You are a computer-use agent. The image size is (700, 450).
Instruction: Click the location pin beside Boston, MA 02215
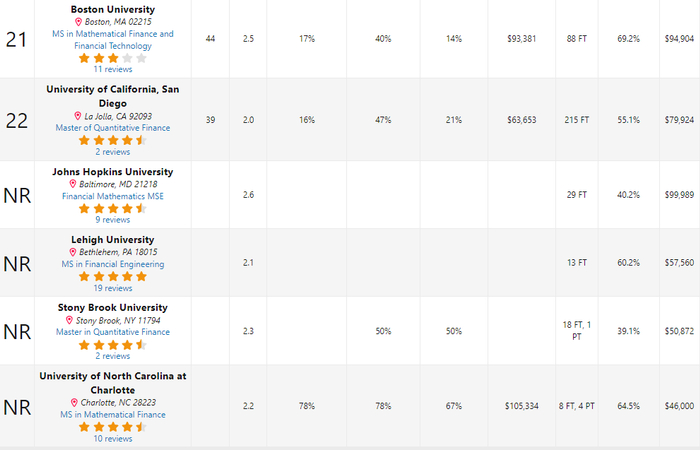click(79, 22)
